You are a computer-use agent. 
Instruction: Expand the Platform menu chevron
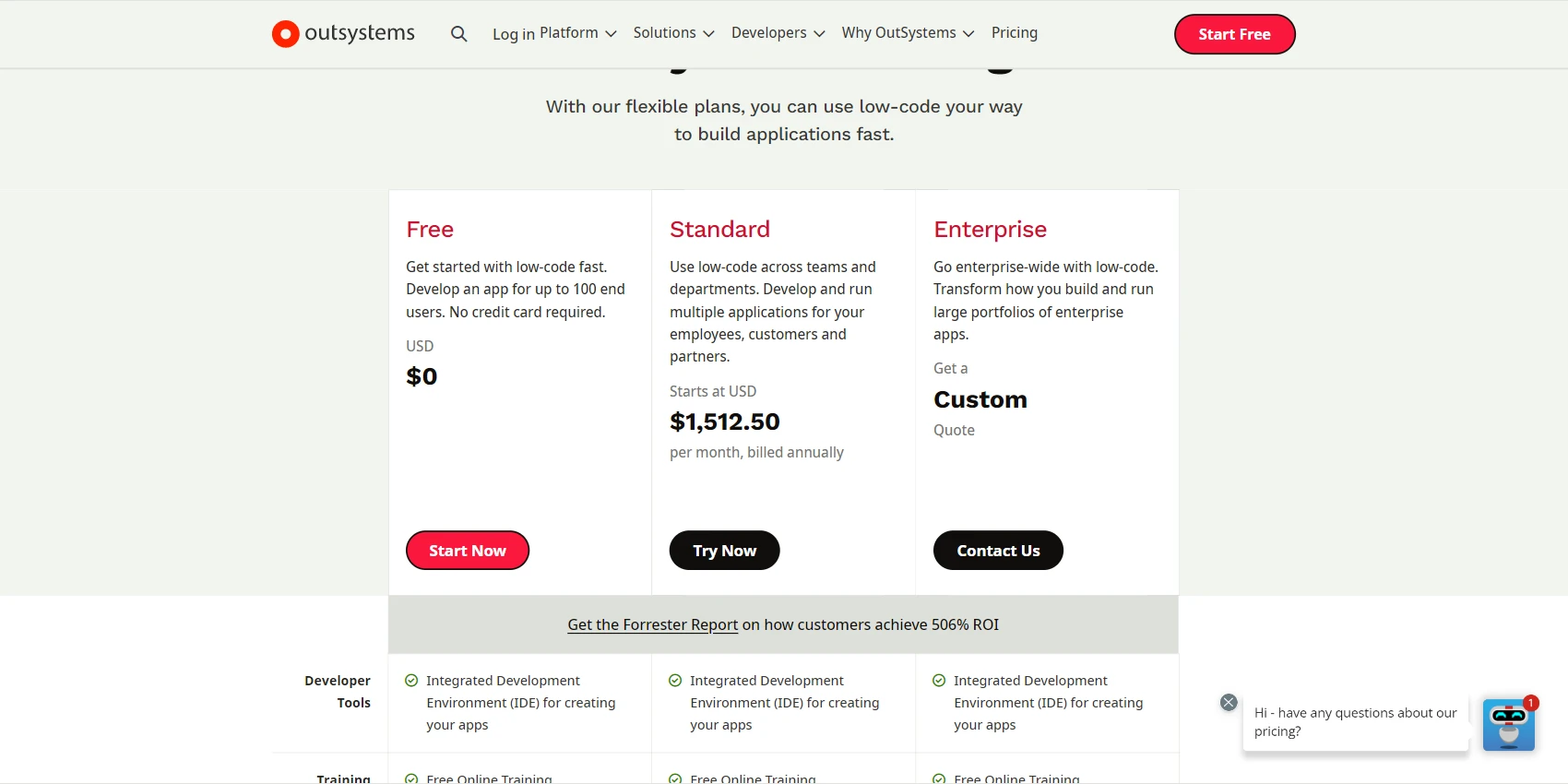(x=611, y=33)
